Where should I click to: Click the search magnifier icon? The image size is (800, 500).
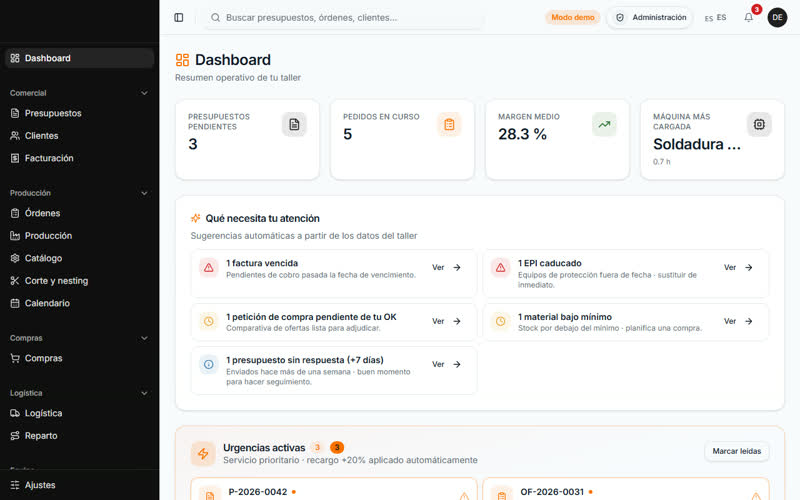[x=215, y=17]
